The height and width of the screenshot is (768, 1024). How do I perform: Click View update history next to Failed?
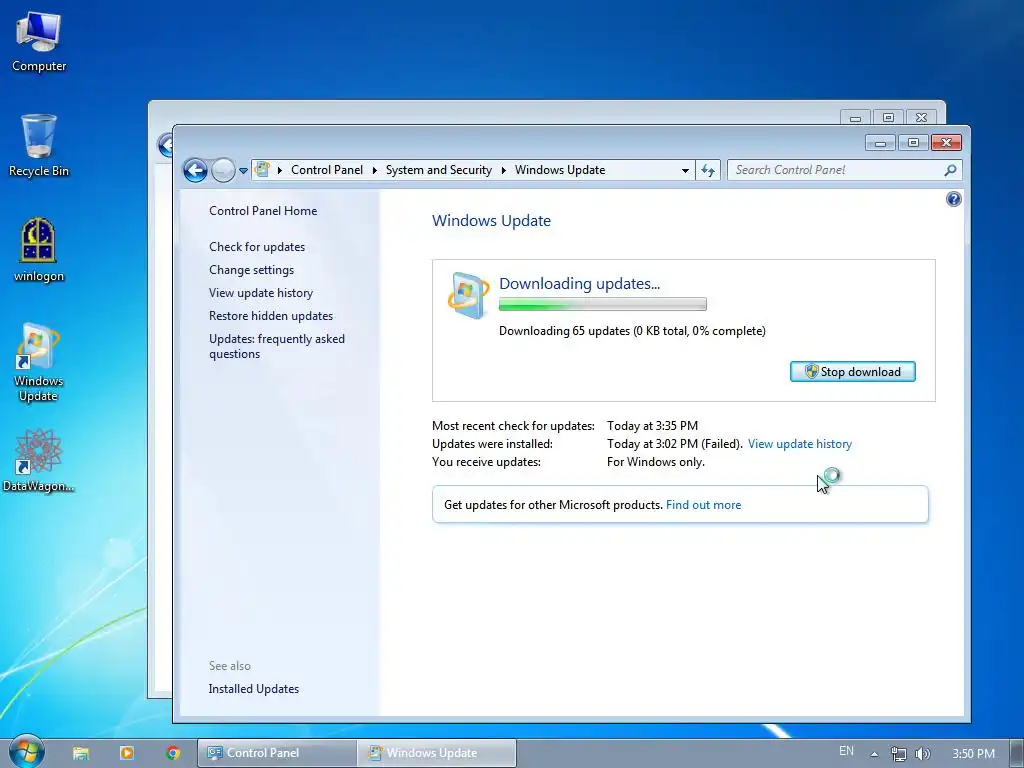pyautogui.click(x=799, y=444)
